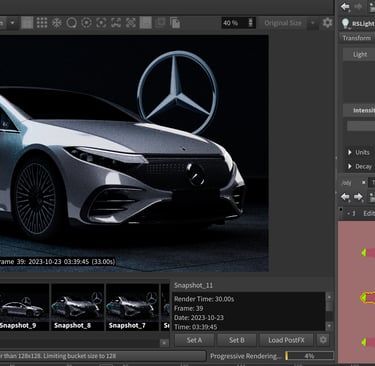Screen dimensions: 375x366
Task: Click the down arrow in the snapshot info scrollbar
Action: click(329, 326)
